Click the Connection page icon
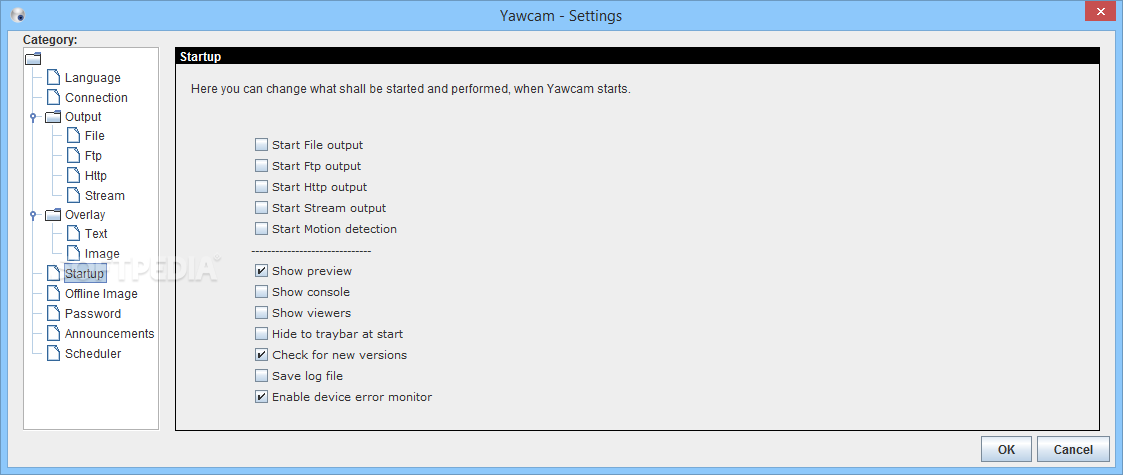This screenshot has height=475, width=1123. tap(53, 97)
